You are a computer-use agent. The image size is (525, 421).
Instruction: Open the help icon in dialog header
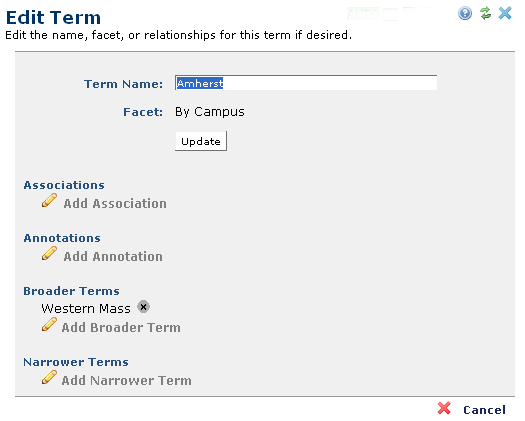(x=465, y=13)
